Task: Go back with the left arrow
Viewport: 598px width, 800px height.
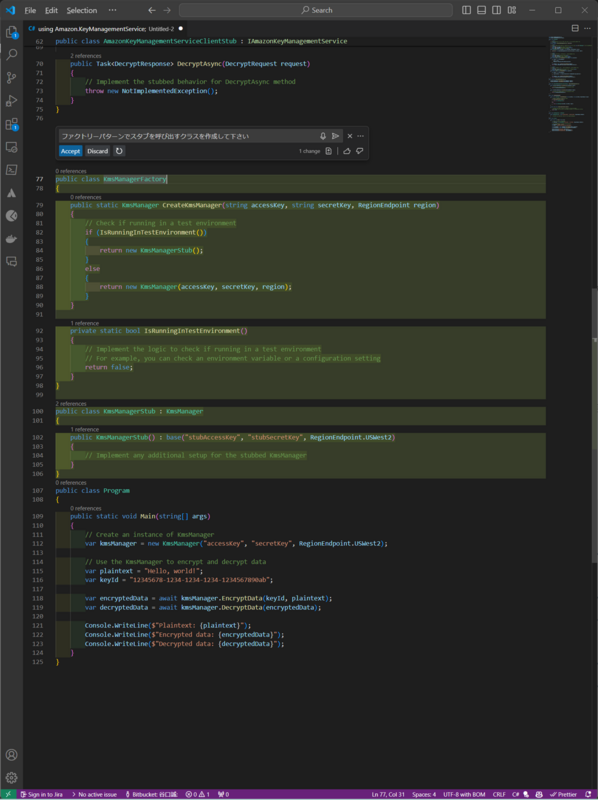Action: click(x=152, y=10)
